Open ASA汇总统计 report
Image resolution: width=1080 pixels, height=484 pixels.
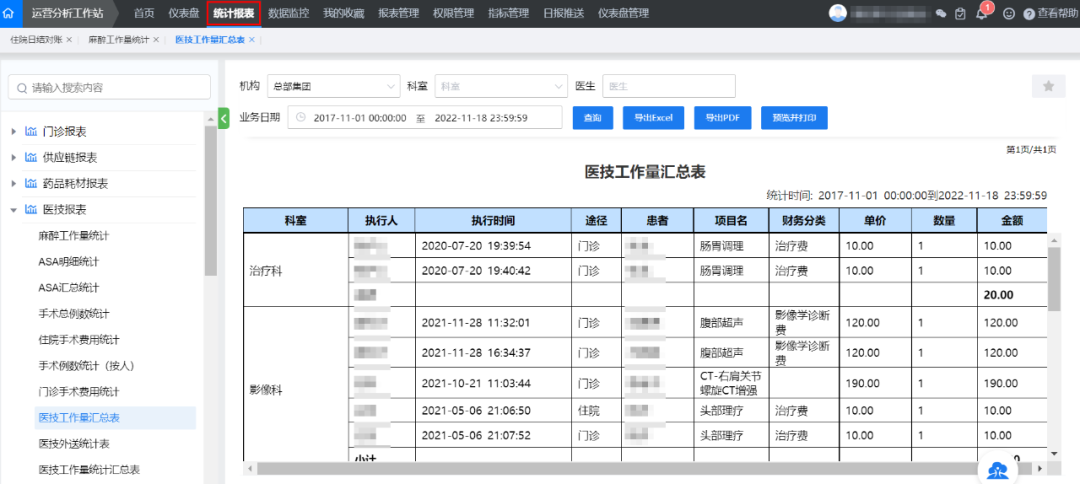69,288
